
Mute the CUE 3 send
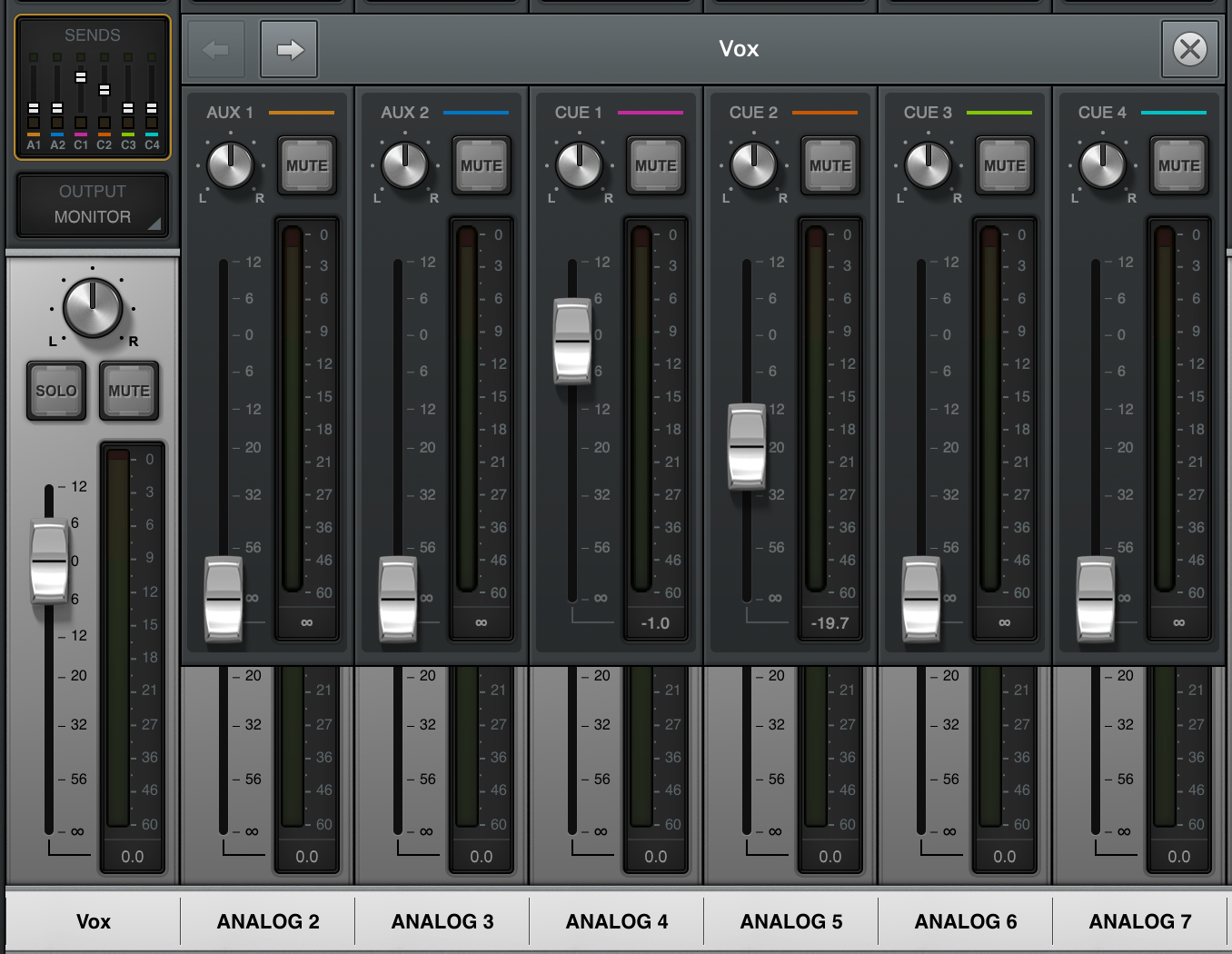1005,165
